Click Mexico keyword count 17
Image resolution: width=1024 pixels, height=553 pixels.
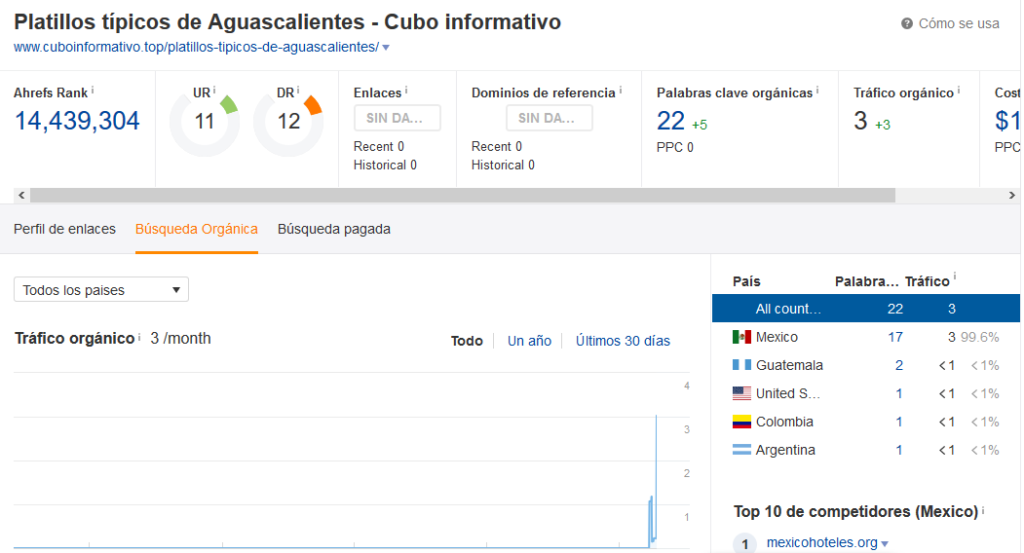[x=895, y=337]
